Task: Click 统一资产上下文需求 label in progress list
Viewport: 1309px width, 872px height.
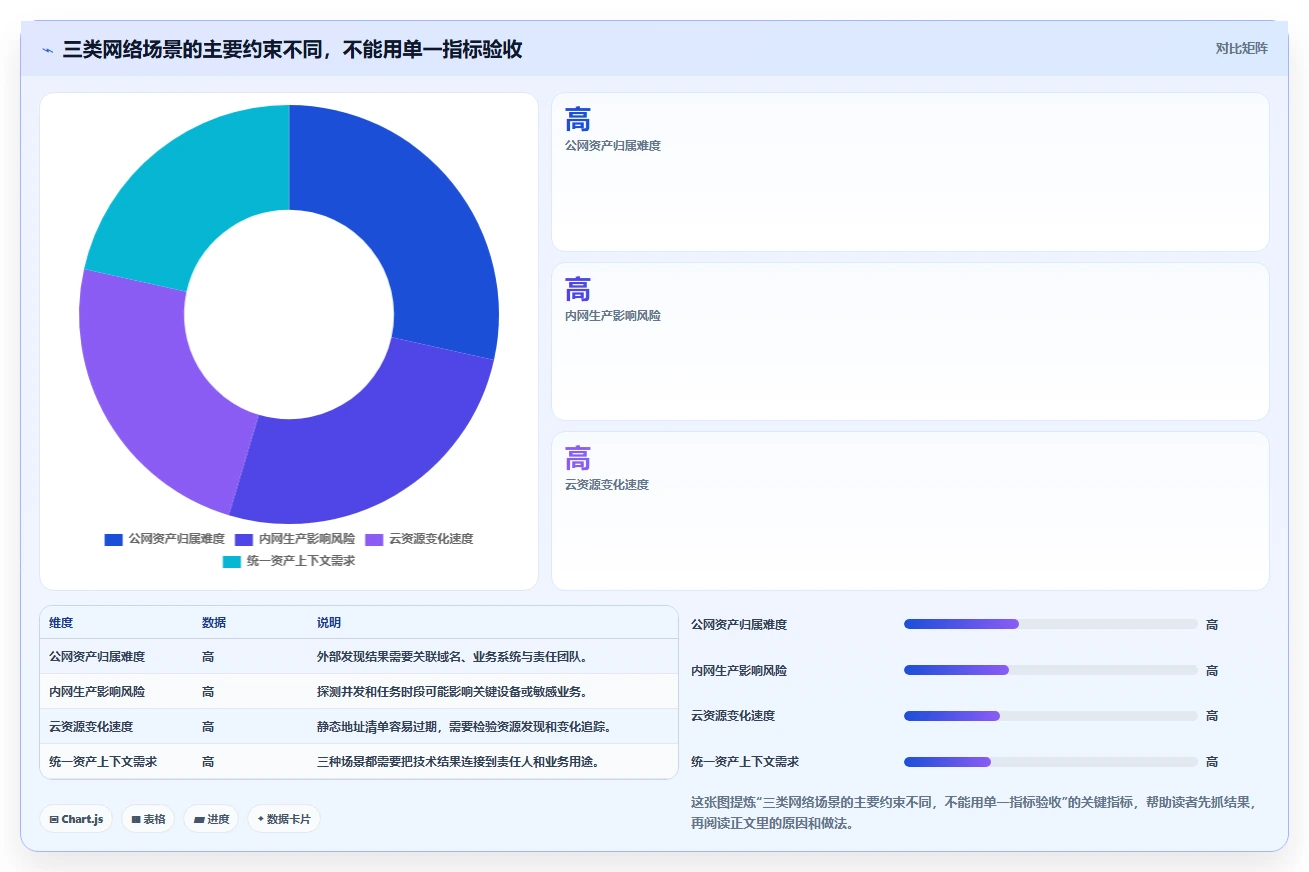Action: pos(745,762)
